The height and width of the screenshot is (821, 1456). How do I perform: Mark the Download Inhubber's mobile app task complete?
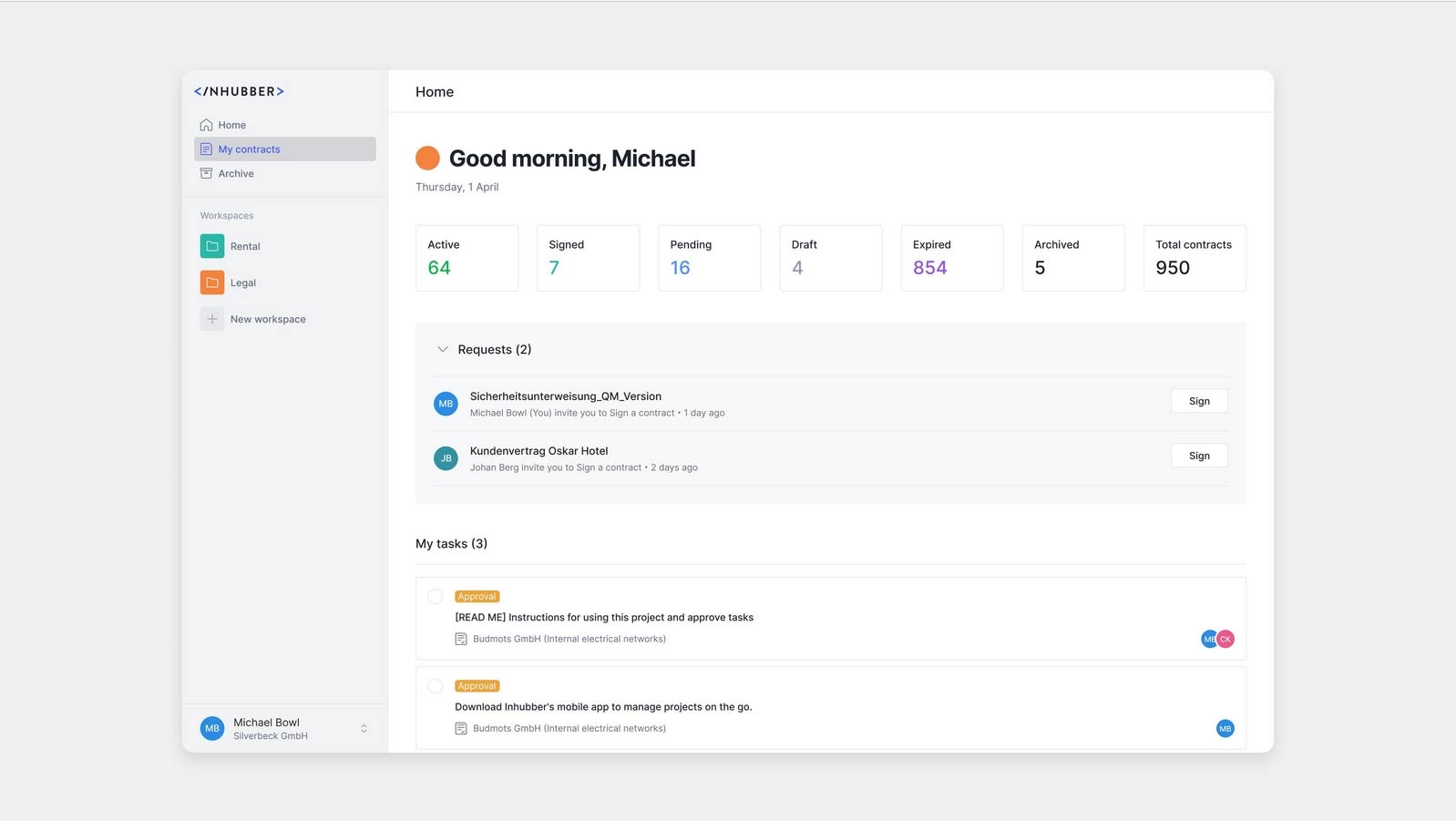click(436, 686)
